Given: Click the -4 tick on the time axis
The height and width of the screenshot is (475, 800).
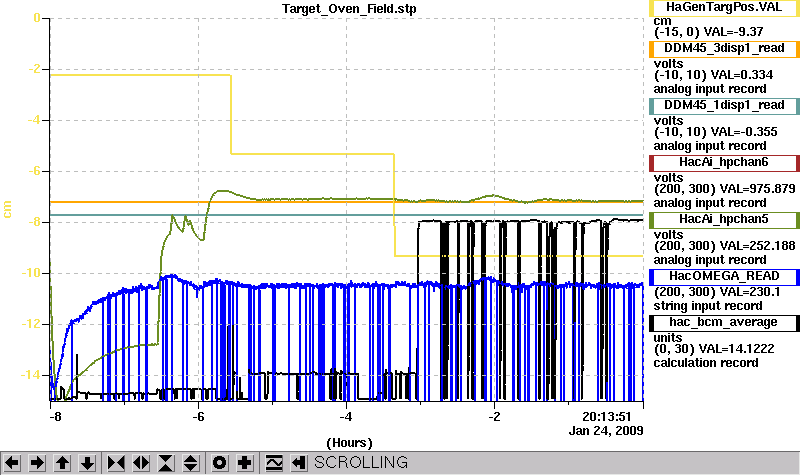Looking at the screenshot, I should click(x=346, y=417).
